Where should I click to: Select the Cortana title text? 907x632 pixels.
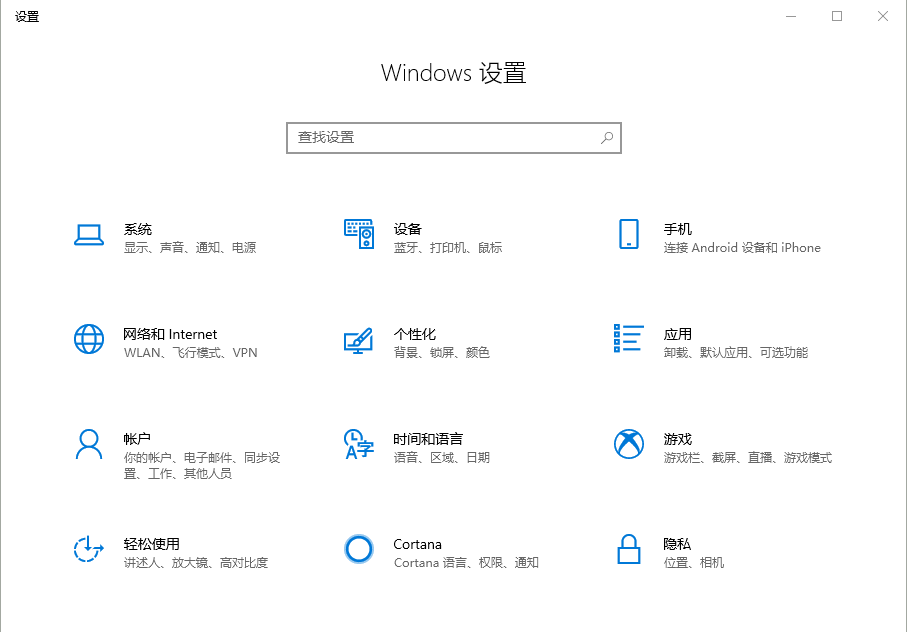pos(418,545)
